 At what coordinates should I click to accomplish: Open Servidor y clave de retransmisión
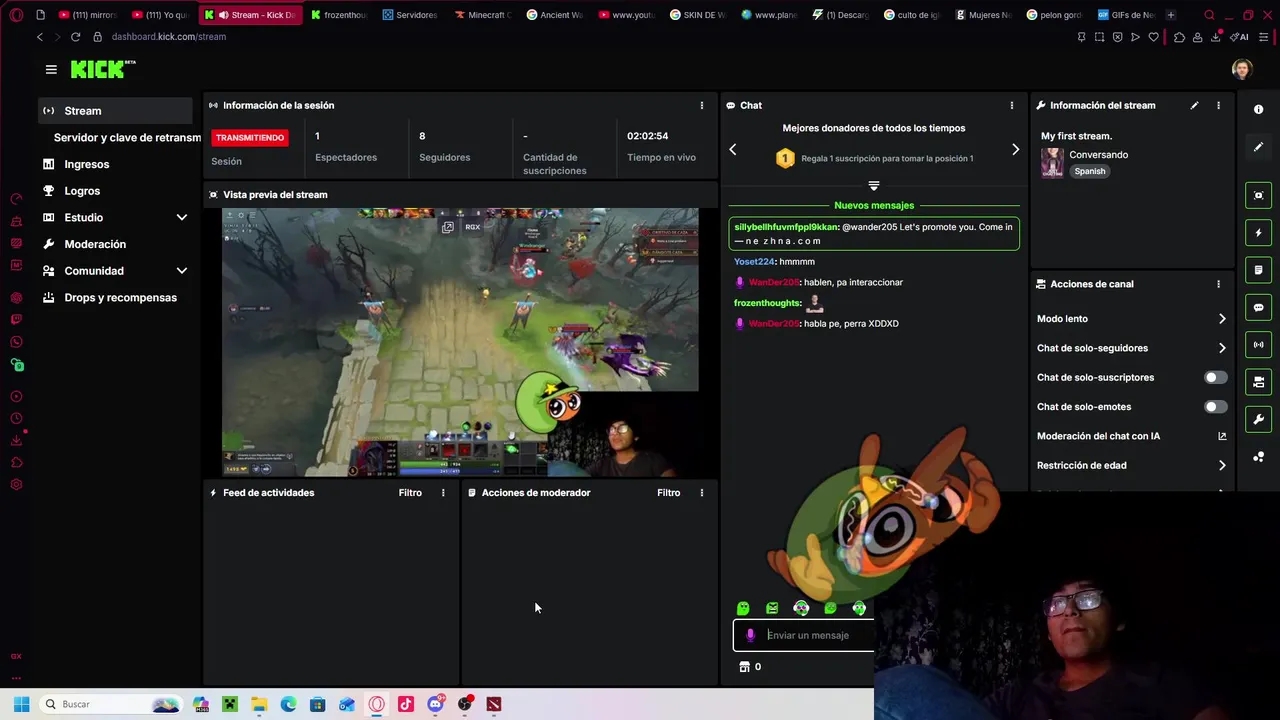point(127,137)
